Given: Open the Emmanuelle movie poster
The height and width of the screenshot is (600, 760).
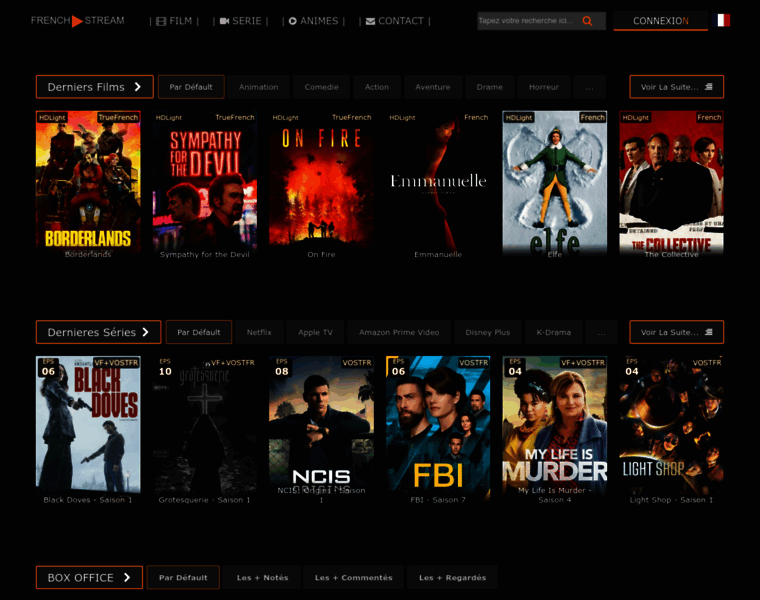Looking at the screenshot, I should (438, 182).
